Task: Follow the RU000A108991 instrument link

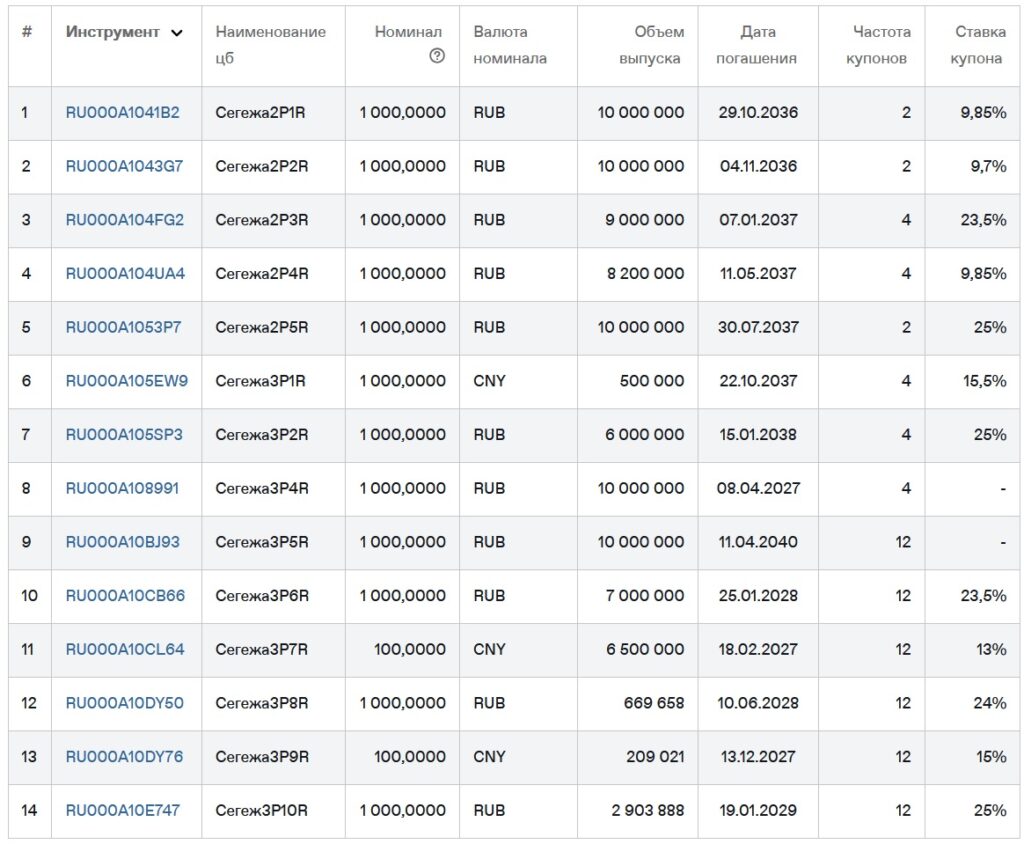Action: click(x=122, y=488)
